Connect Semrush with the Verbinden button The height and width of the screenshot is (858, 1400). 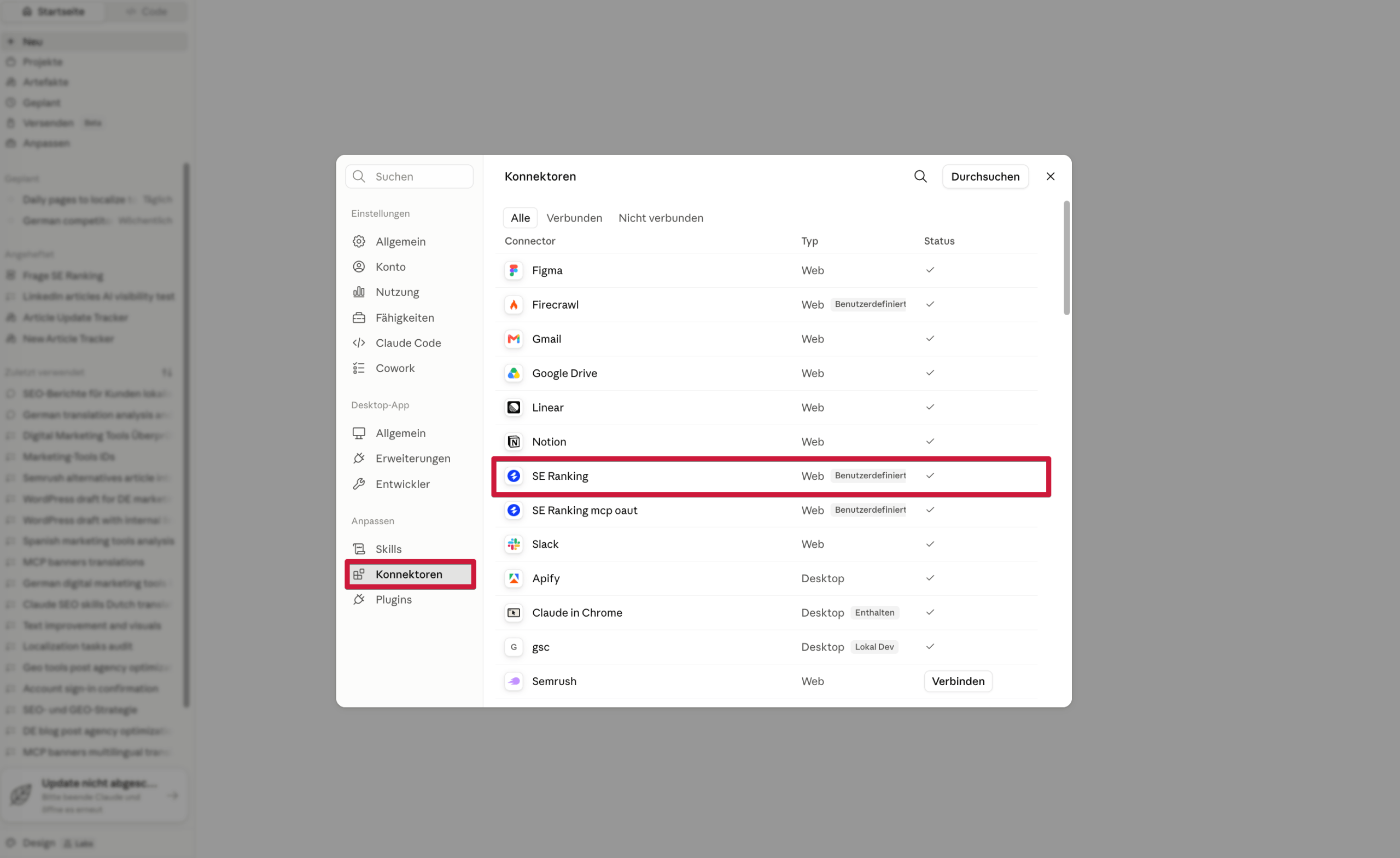click(x=958, y=681)
